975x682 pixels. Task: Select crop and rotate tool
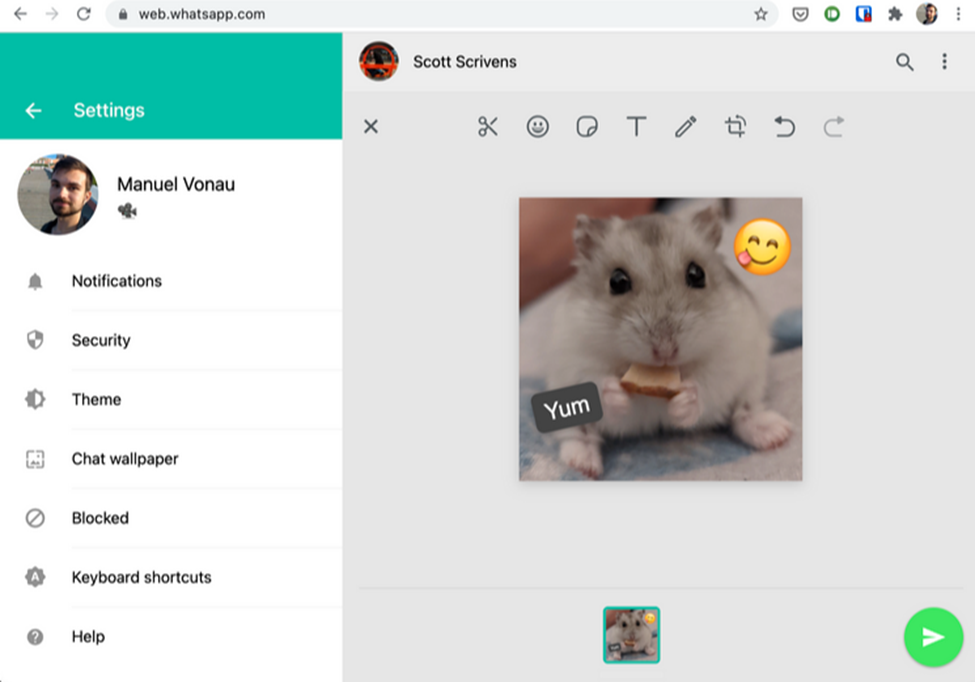coord(736,127)
